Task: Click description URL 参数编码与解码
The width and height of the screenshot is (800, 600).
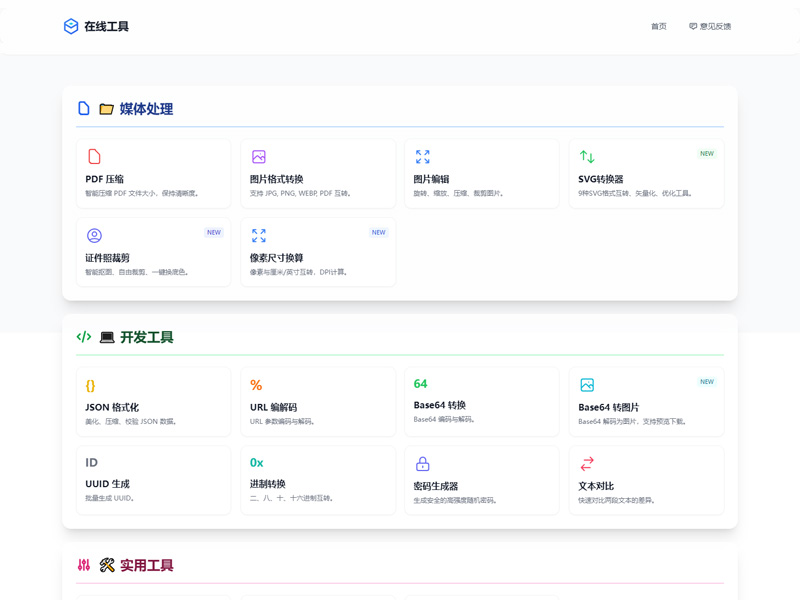Action: 282,421
